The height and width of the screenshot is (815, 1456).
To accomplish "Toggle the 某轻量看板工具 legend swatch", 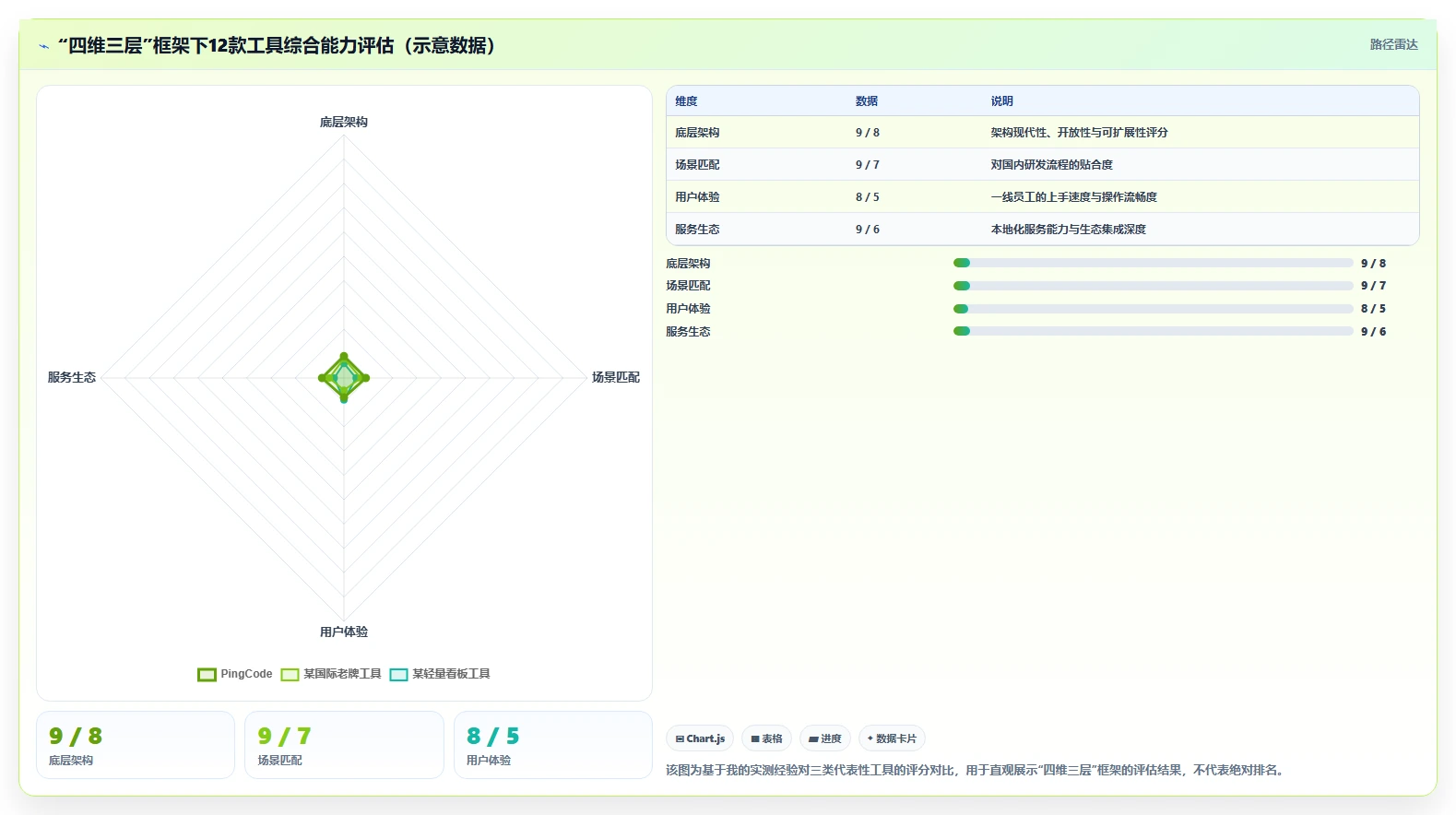I will [398, 675].
